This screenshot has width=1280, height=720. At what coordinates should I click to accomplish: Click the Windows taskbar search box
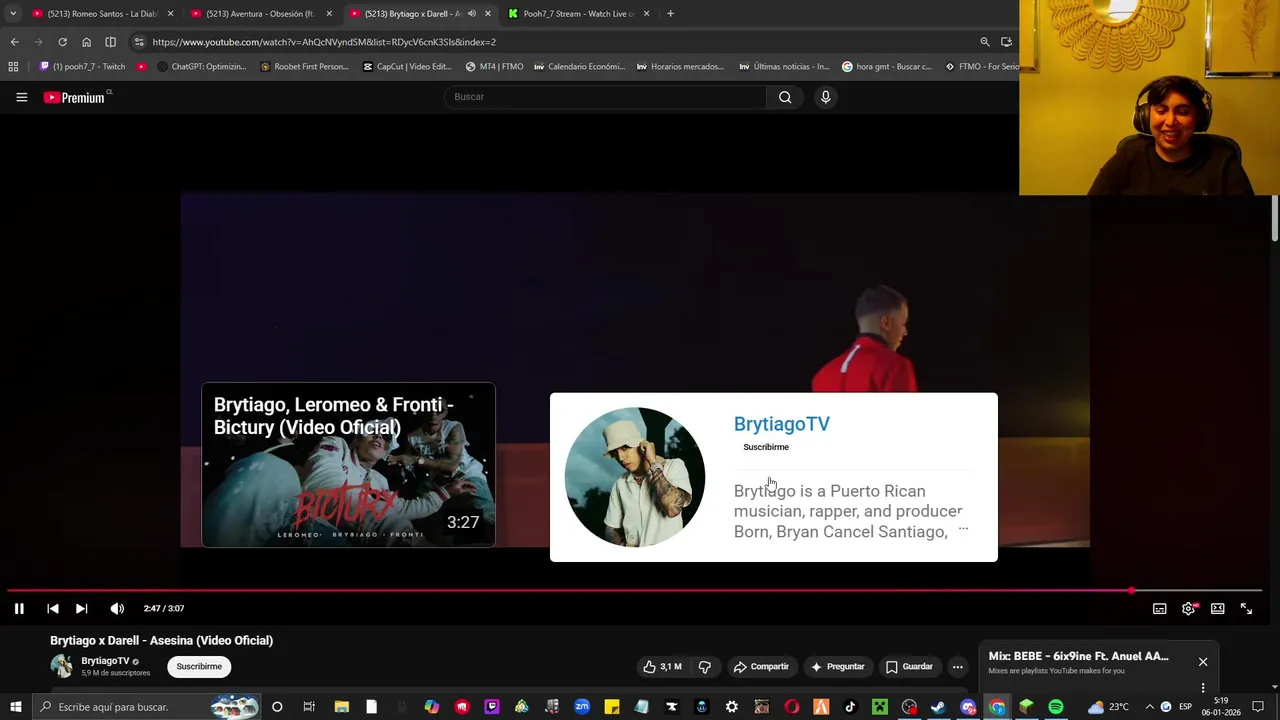147,707
